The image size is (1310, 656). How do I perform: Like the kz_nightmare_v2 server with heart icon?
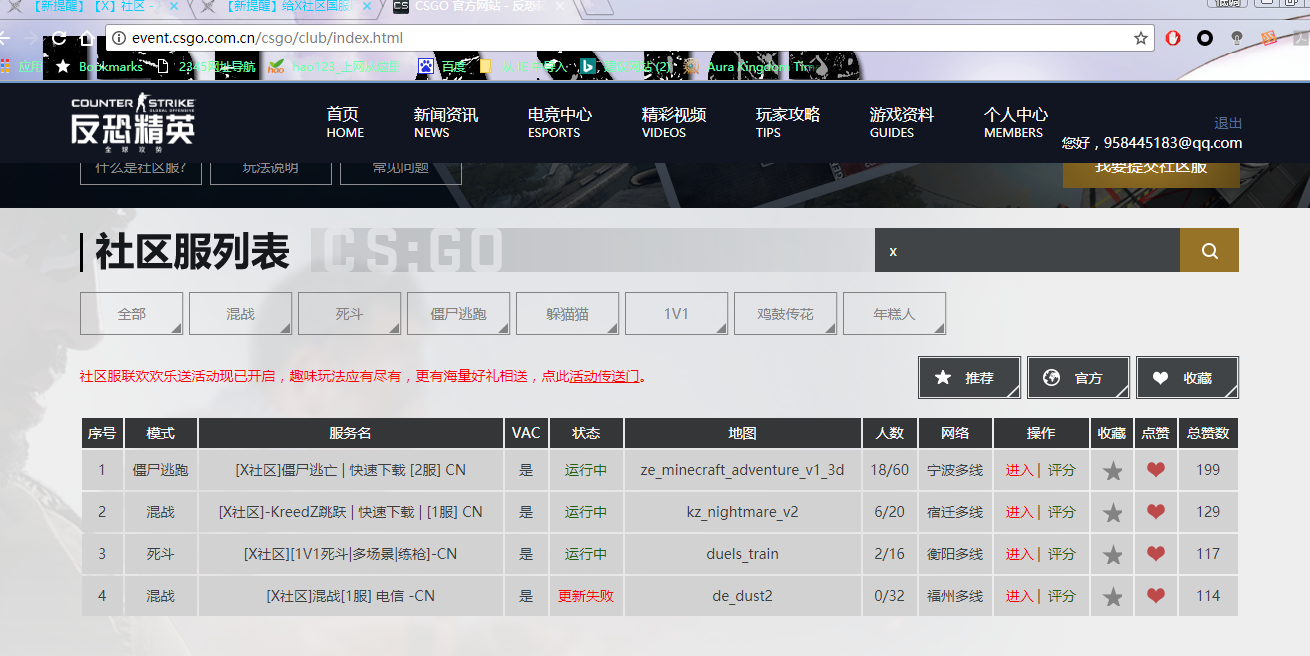click(1156, 512)
